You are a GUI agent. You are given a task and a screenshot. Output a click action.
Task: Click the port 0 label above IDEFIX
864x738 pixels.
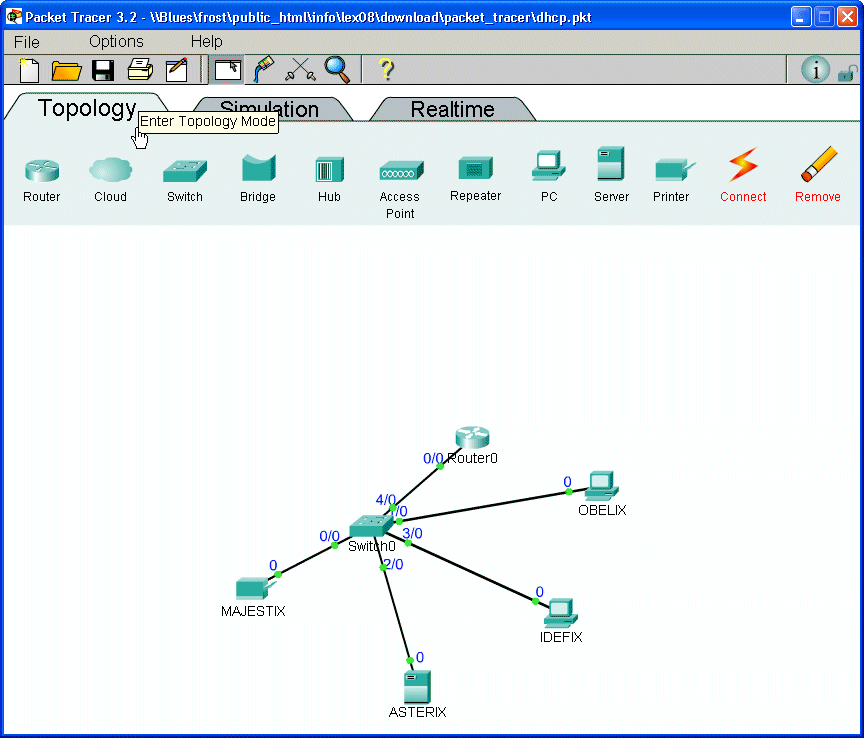pyautogui.click(x=539, y=591)
